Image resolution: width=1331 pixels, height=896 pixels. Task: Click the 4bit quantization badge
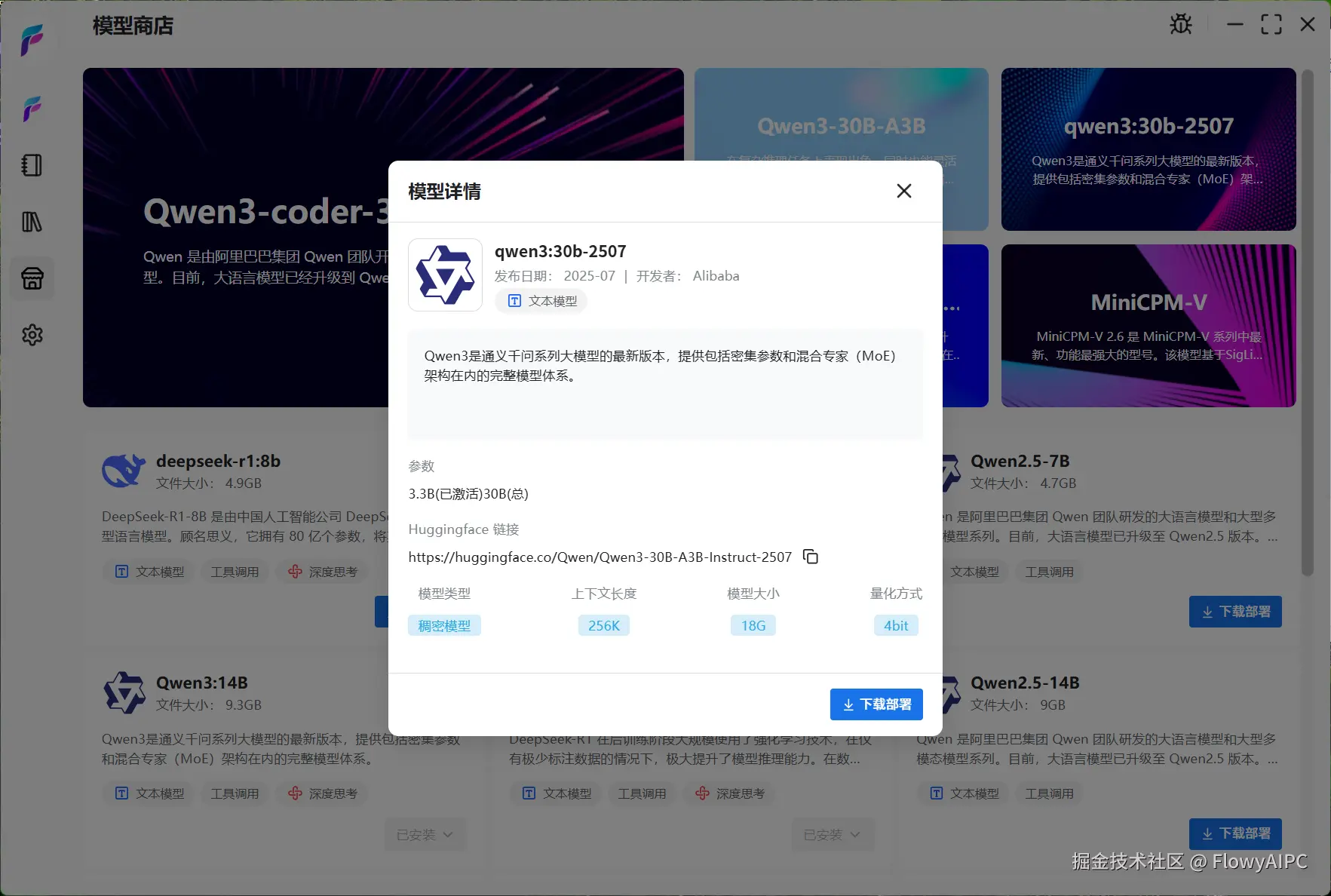(x=896, y=625)
